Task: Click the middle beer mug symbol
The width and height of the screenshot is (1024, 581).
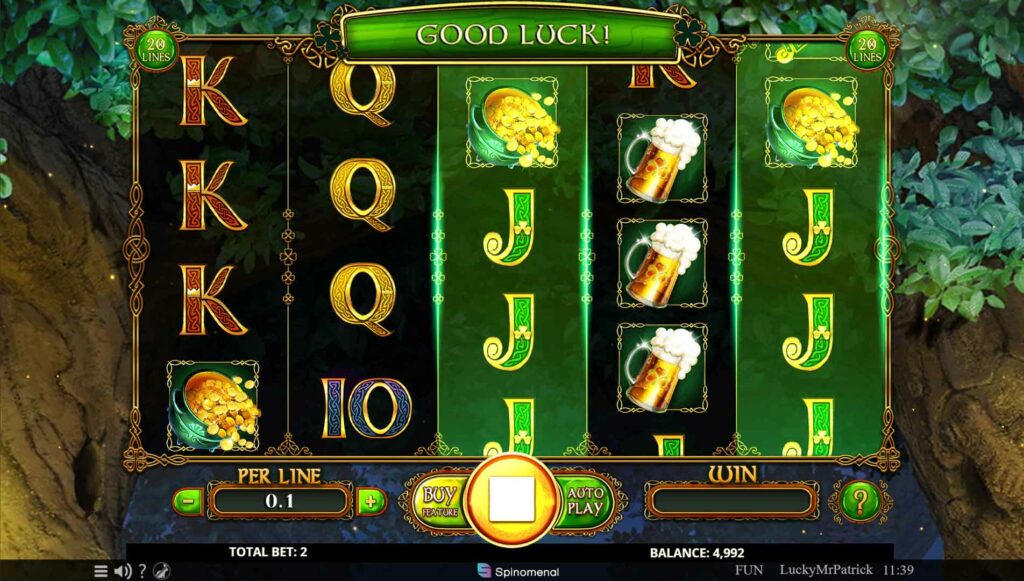Action: pos(662,262)
